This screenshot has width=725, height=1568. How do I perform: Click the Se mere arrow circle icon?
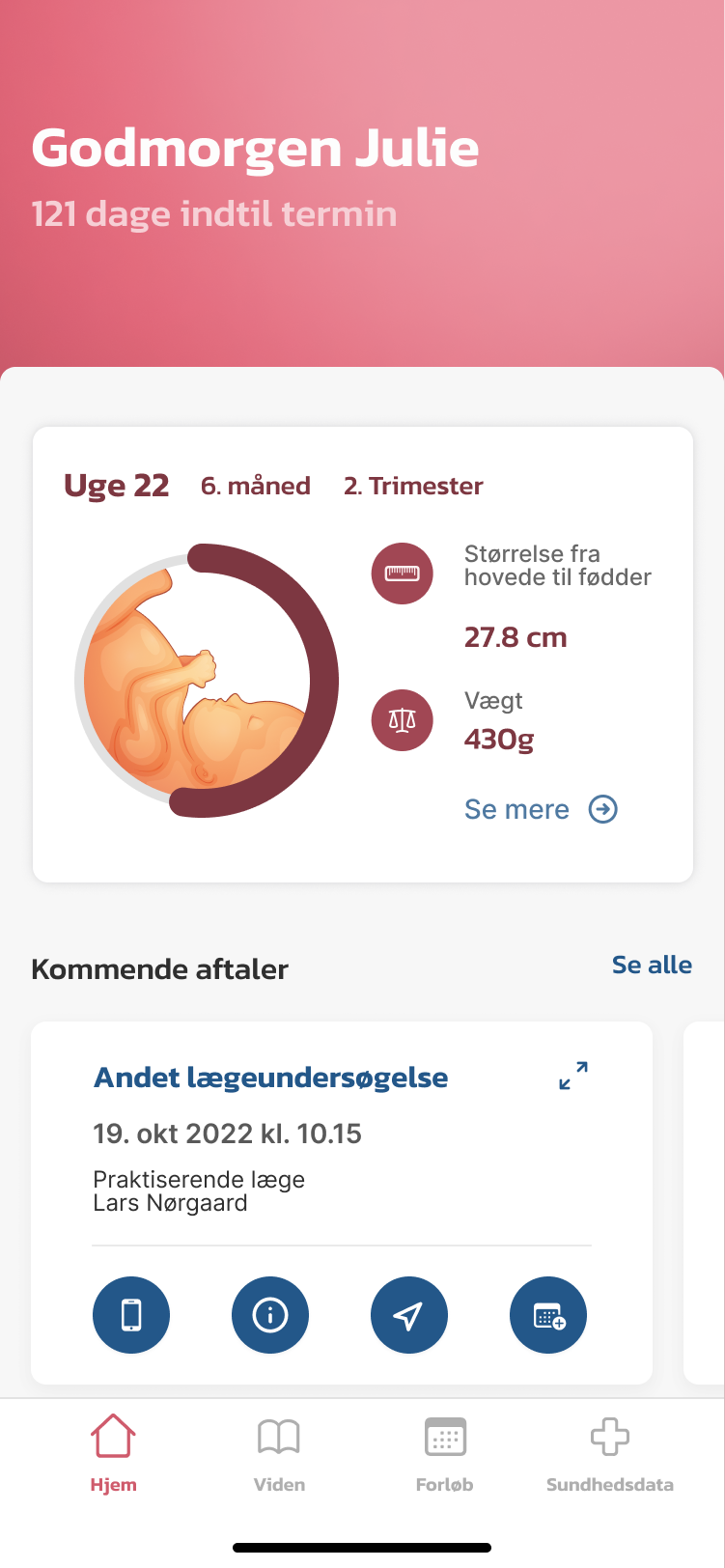pyautogui.click(x=603, y=809)
